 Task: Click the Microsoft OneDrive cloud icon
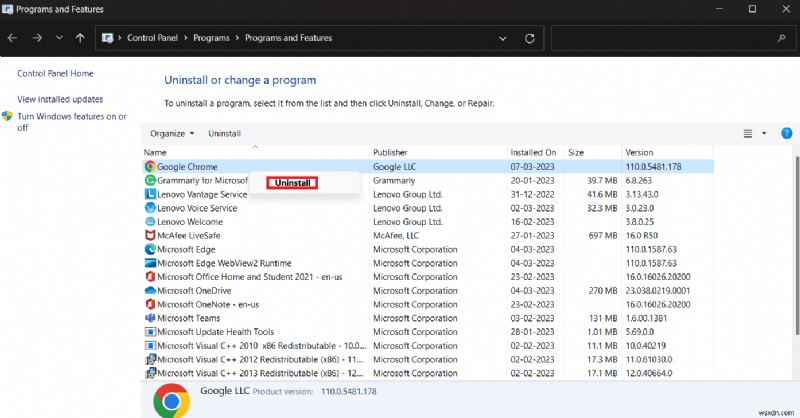click(x=150, y=290)
